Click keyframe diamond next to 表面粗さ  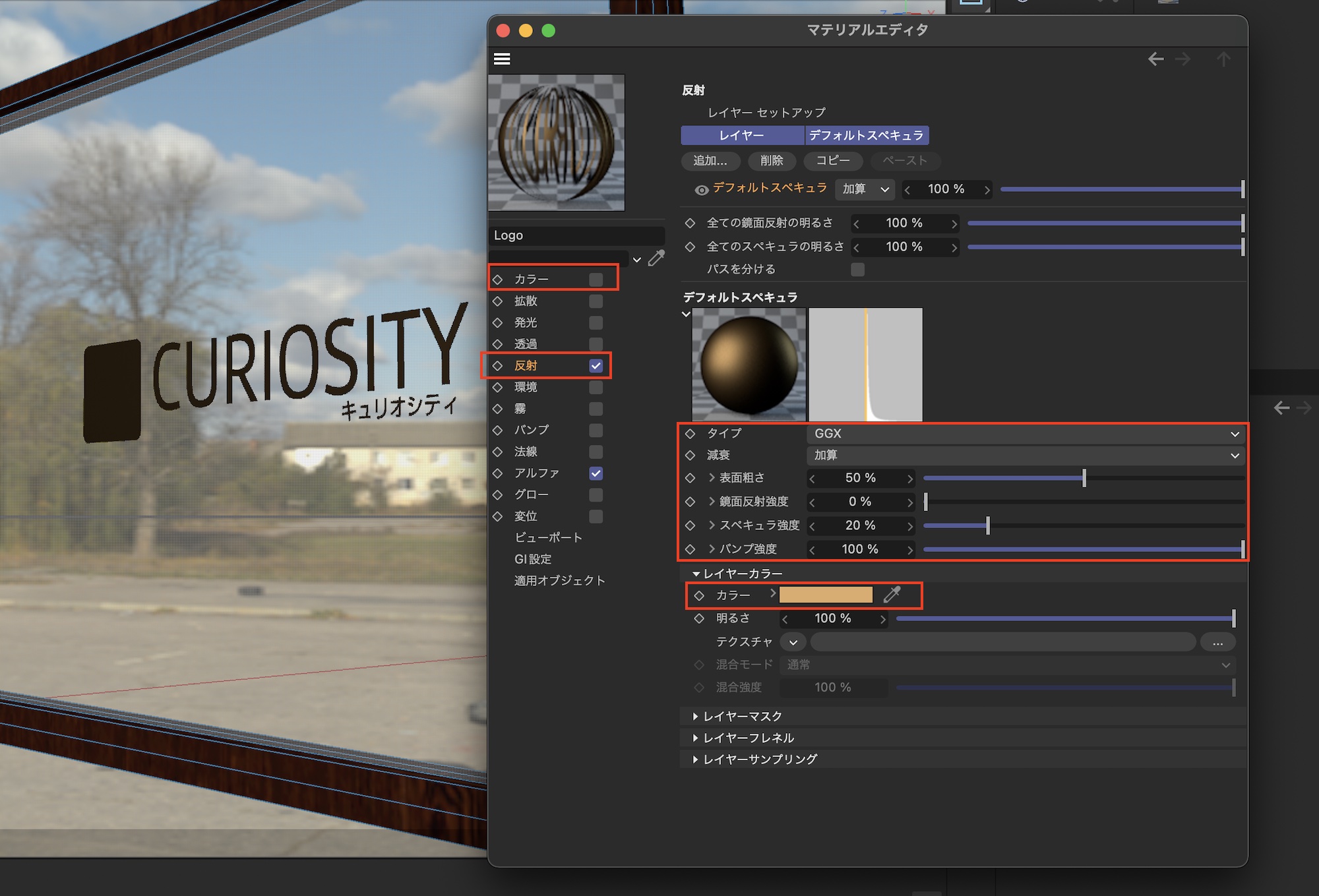coord(690,478)
